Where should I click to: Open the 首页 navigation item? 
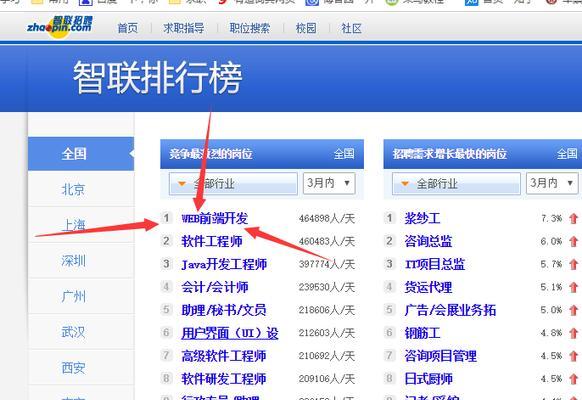click(128, 28)
